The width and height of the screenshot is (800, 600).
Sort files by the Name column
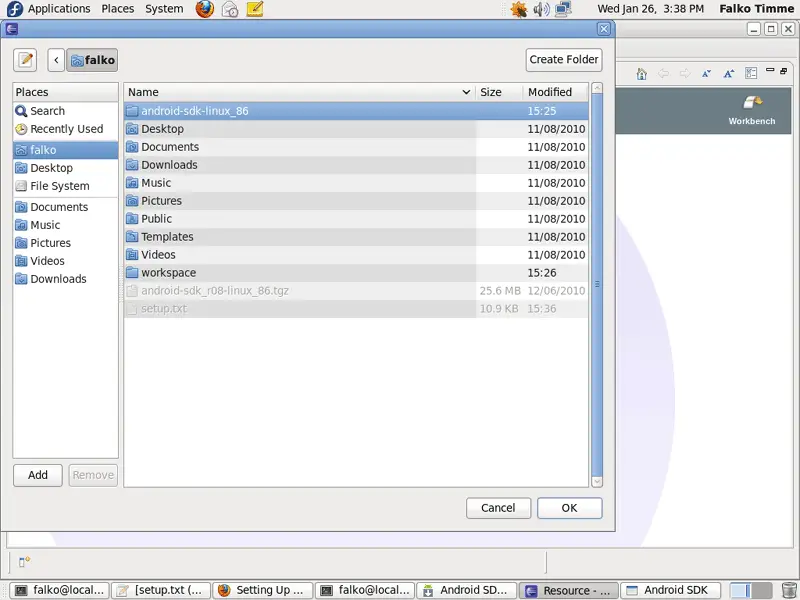[299, 92]
